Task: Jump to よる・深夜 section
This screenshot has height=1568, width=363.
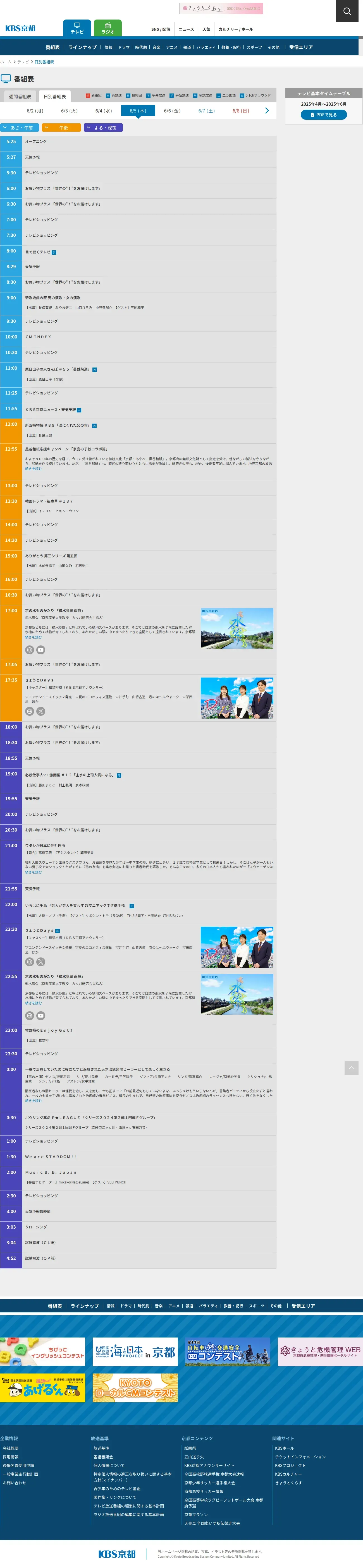Action: pyautogui.click(x=103, y=128)
